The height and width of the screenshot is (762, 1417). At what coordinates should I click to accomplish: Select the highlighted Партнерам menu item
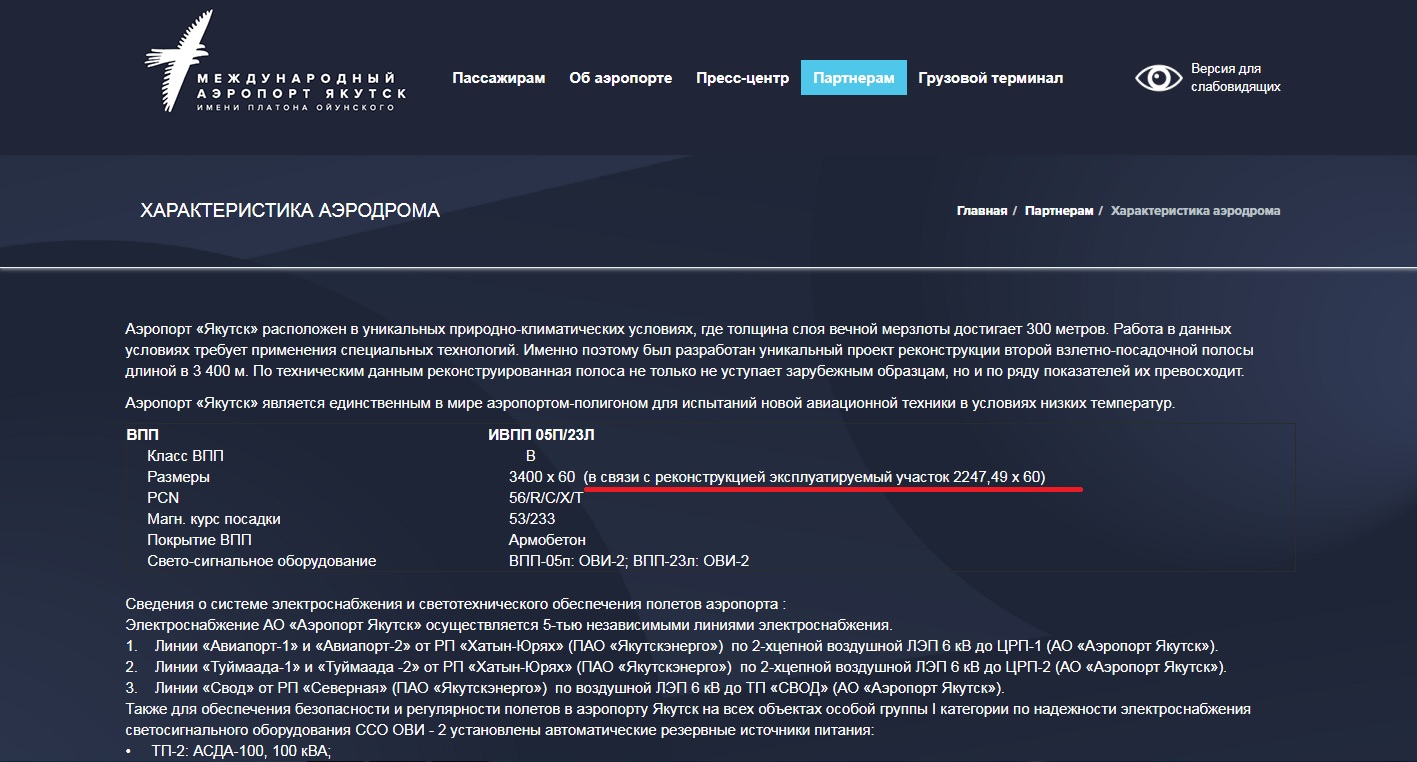coord(854,78)
